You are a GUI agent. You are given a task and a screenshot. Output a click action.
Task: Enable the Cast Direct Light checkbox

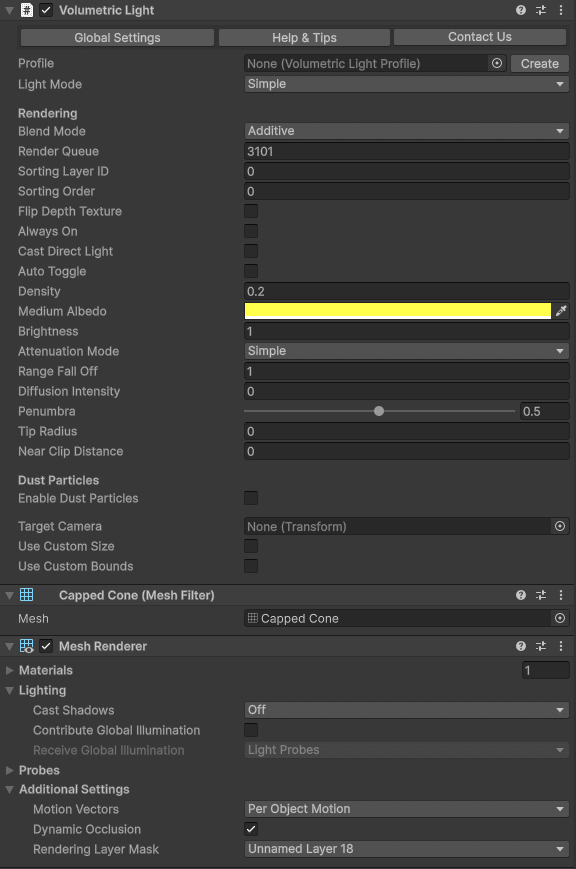coord(250,251)
